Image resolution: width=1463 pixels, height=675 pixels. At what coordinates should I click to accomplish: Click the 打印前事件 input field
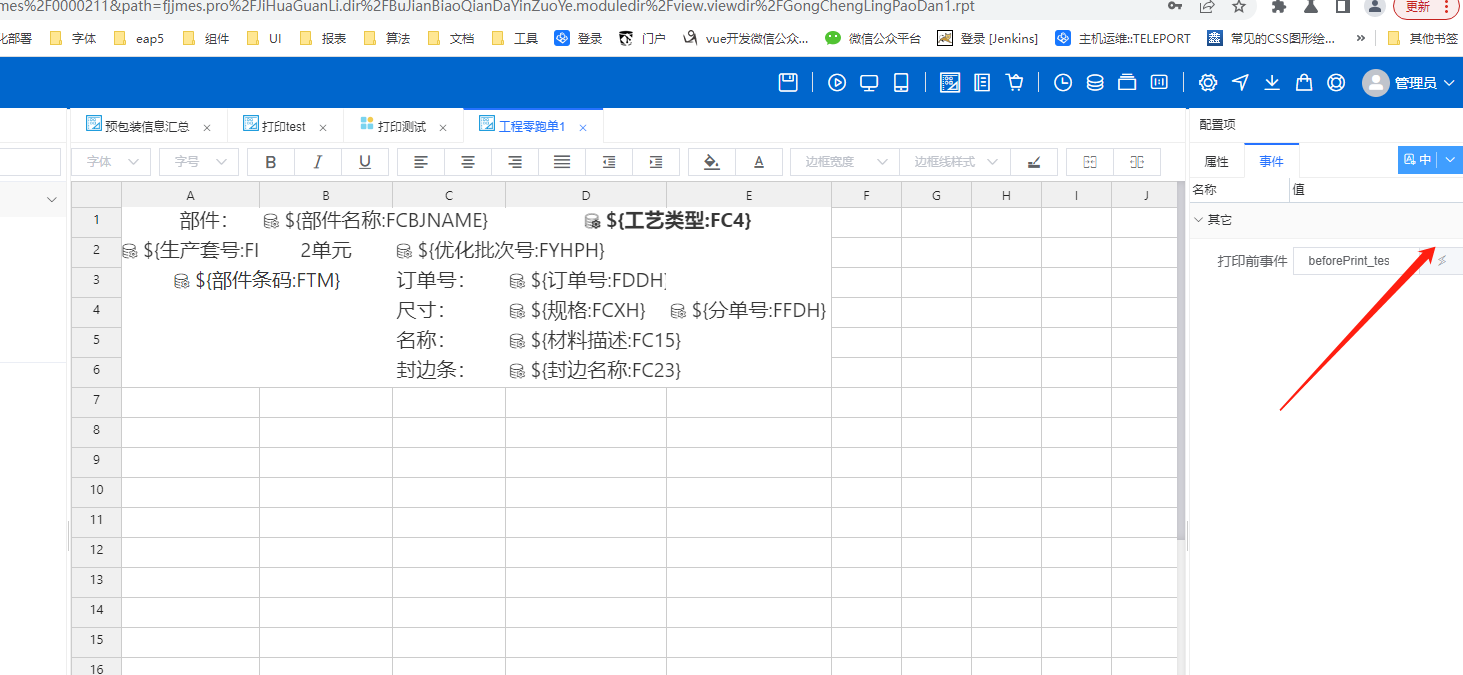click(1360, 261)
